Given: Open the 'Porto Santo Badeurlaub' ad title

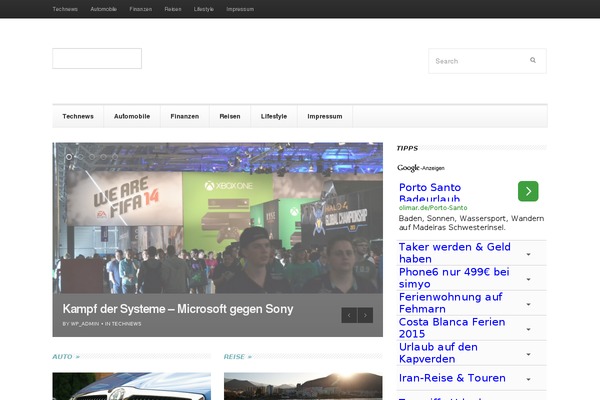Looking at the screenshot, I should [430, 193].
